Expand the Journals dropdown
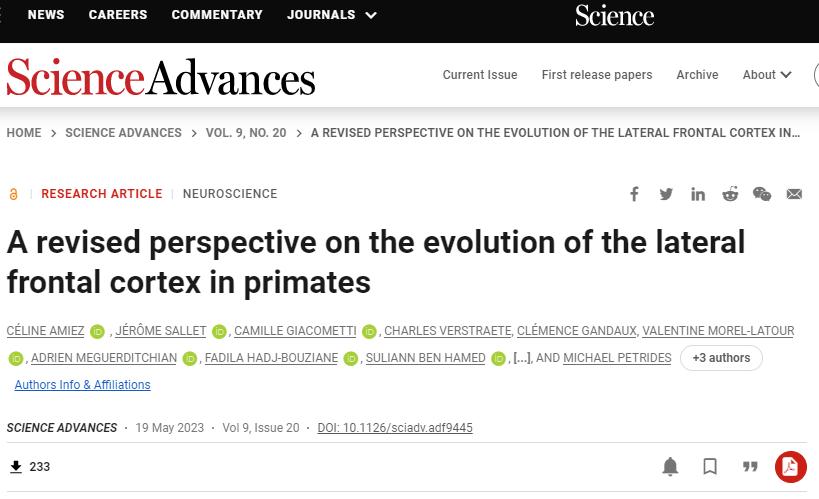 point(332,15)
